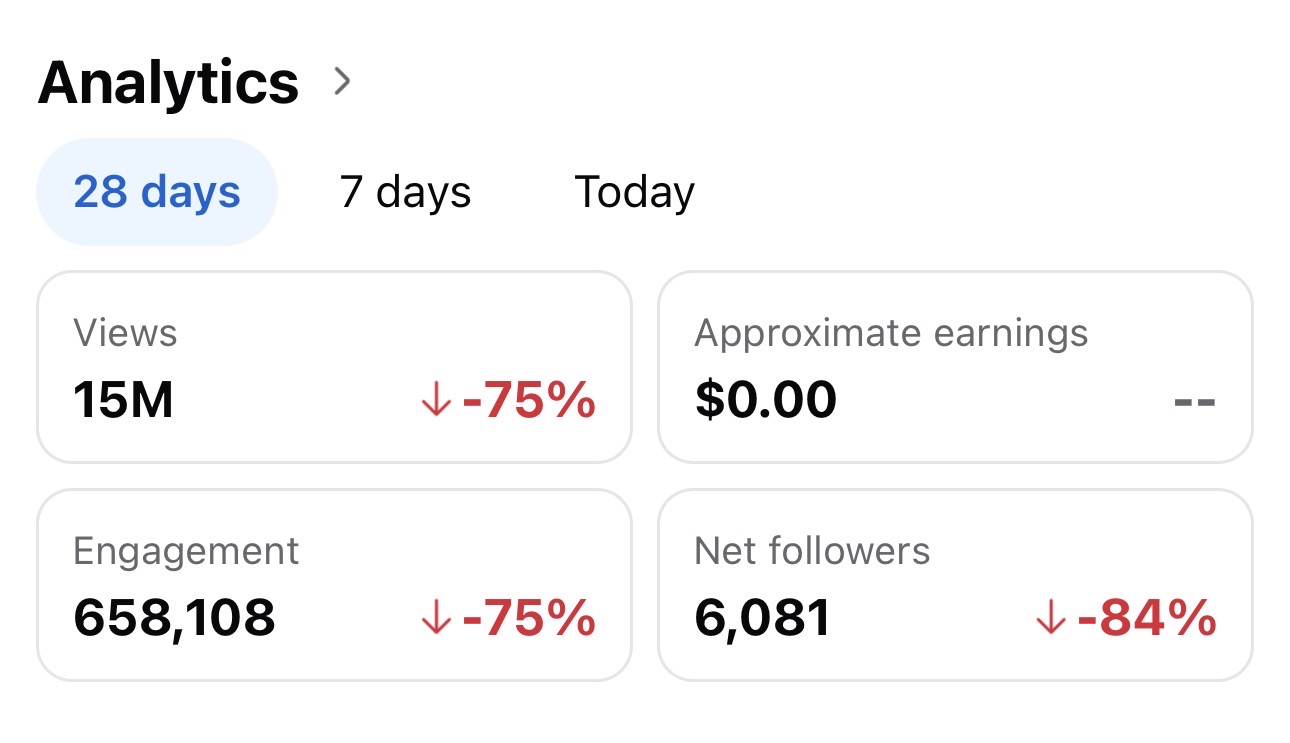Image resolution: width=1290 pixels, height=743 pixels.
Task: Open the Net followers card
Action: click(955, 585)
